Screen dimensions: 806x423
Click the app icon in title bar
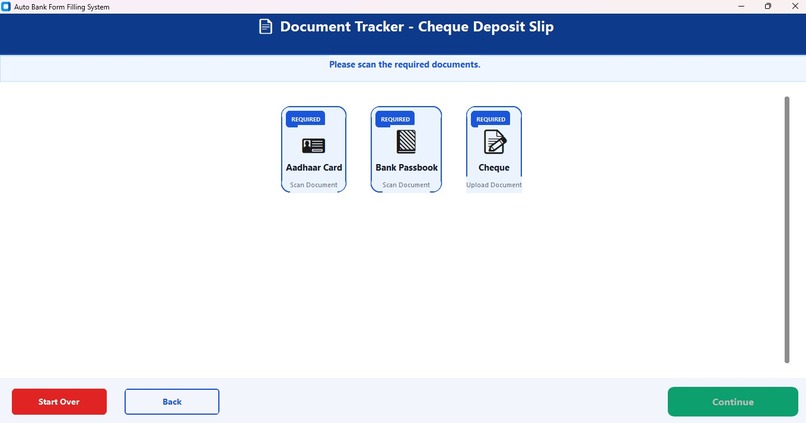(x=6, y=7)
